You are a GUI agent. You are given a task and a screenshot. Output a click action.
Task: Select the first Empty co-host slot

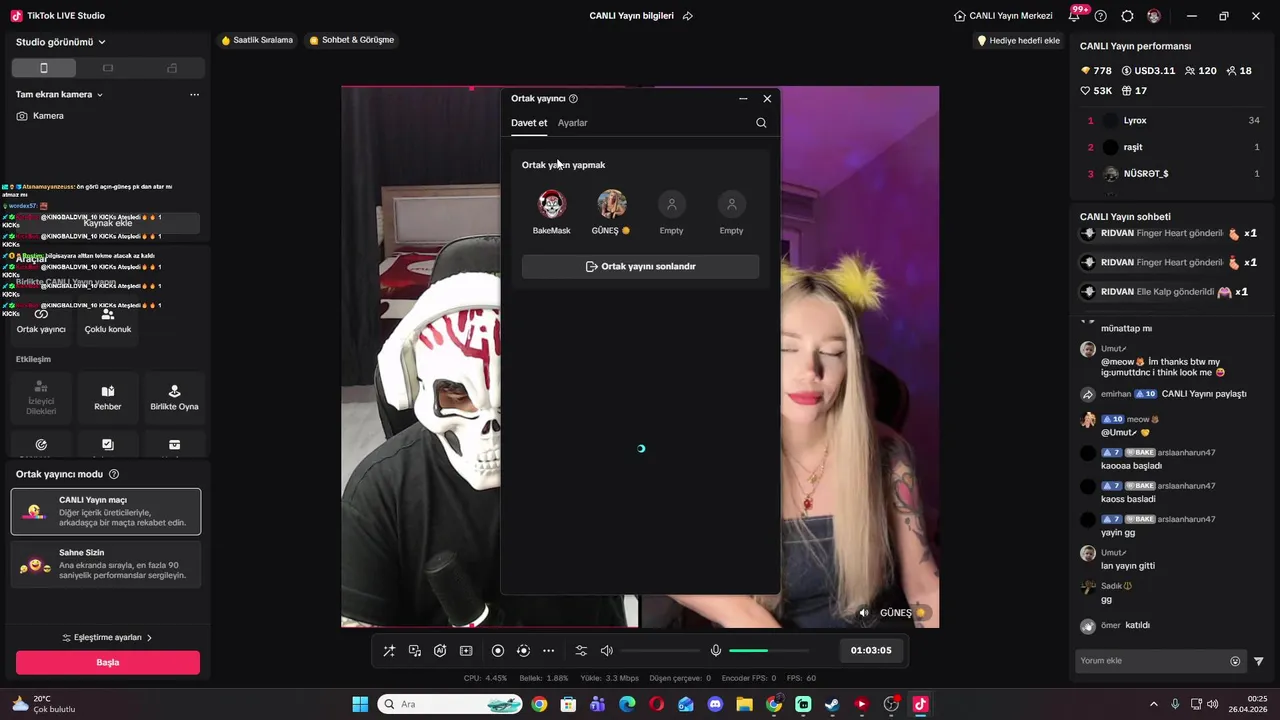[x=672, y=204]
